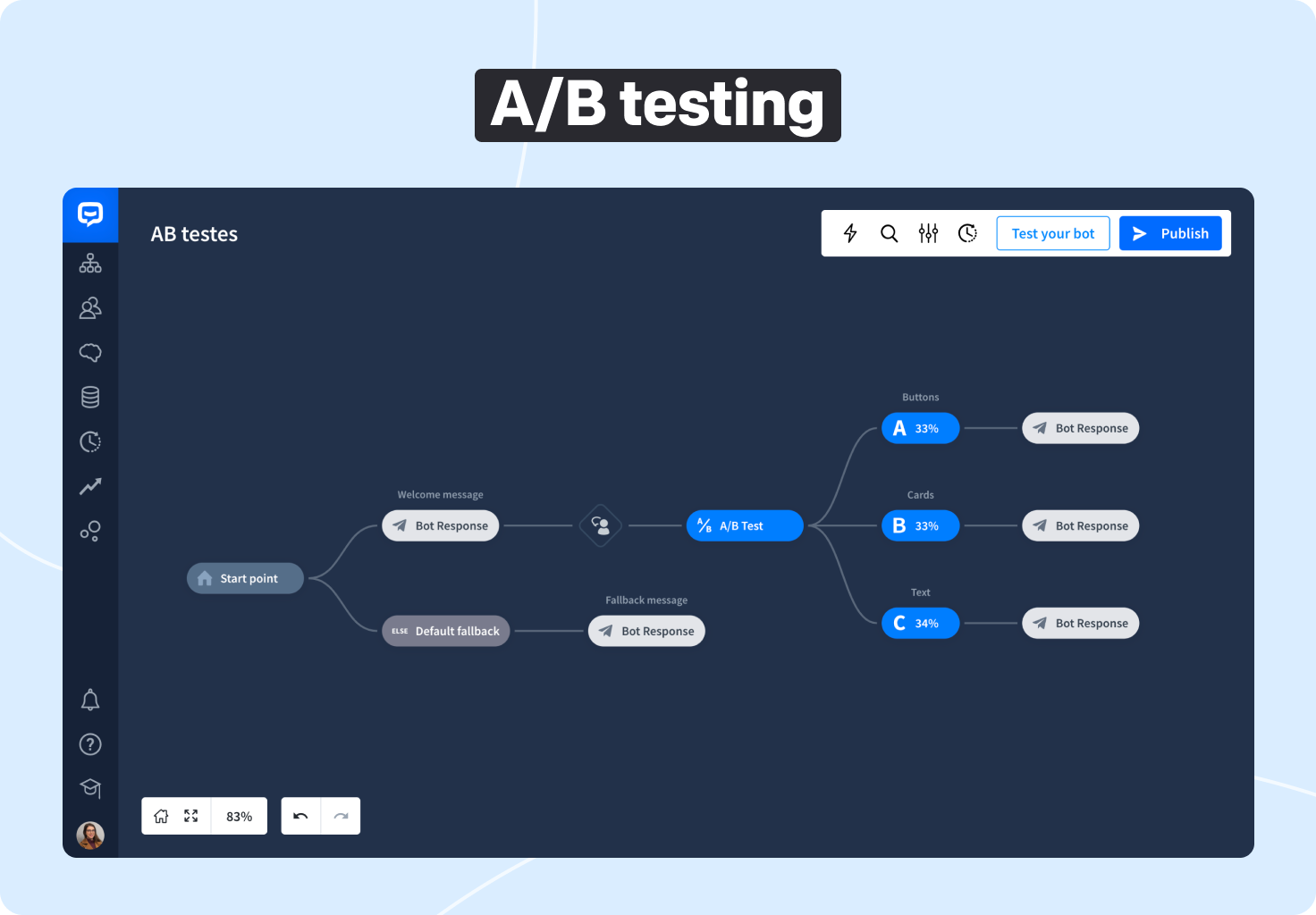Open the analytics trend icon in the sidebar
Image resolution: width=1316 pixels, height=915 pixels.
point(89,485)
